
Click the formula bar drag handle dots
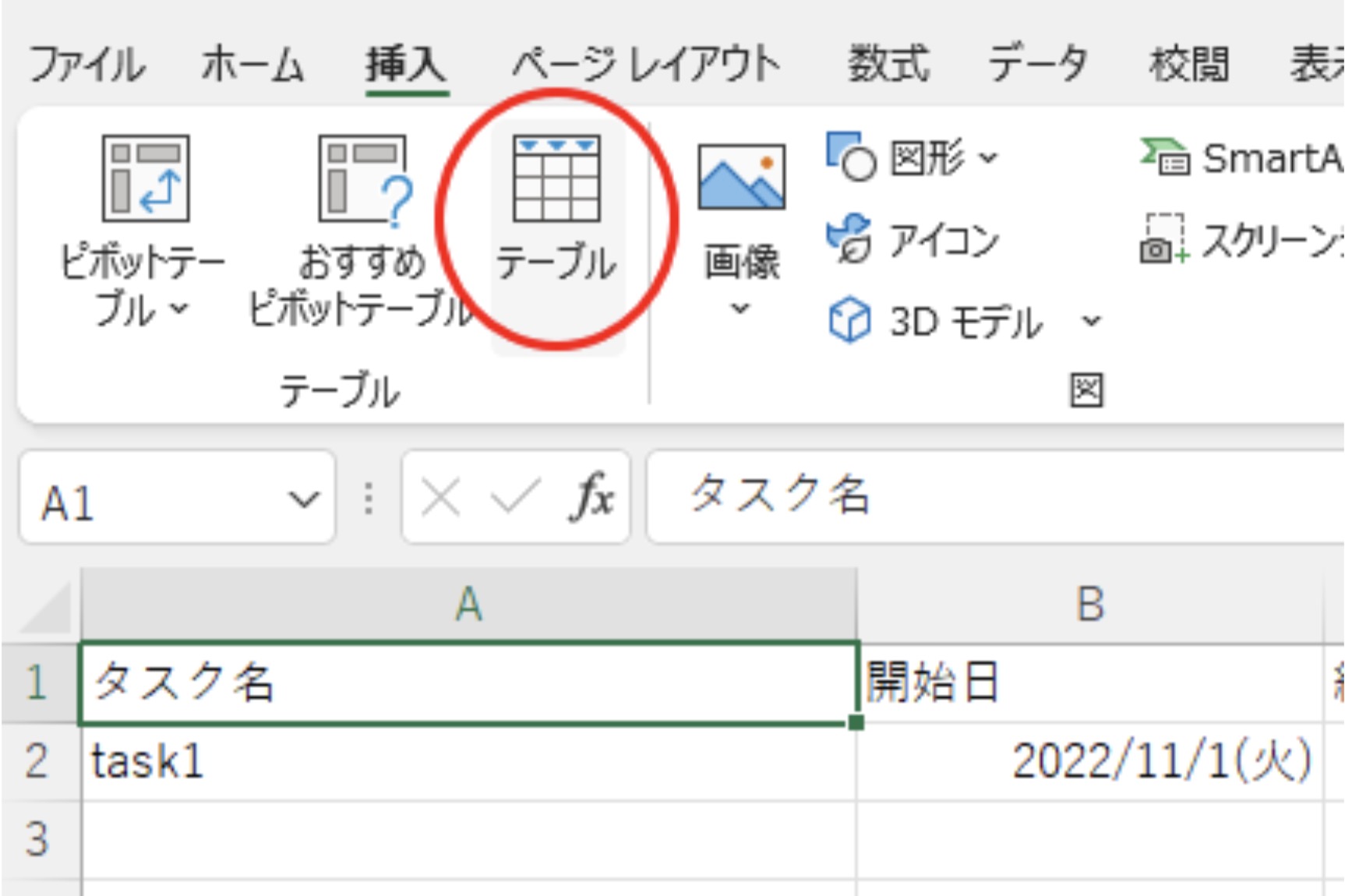[369, 499]
